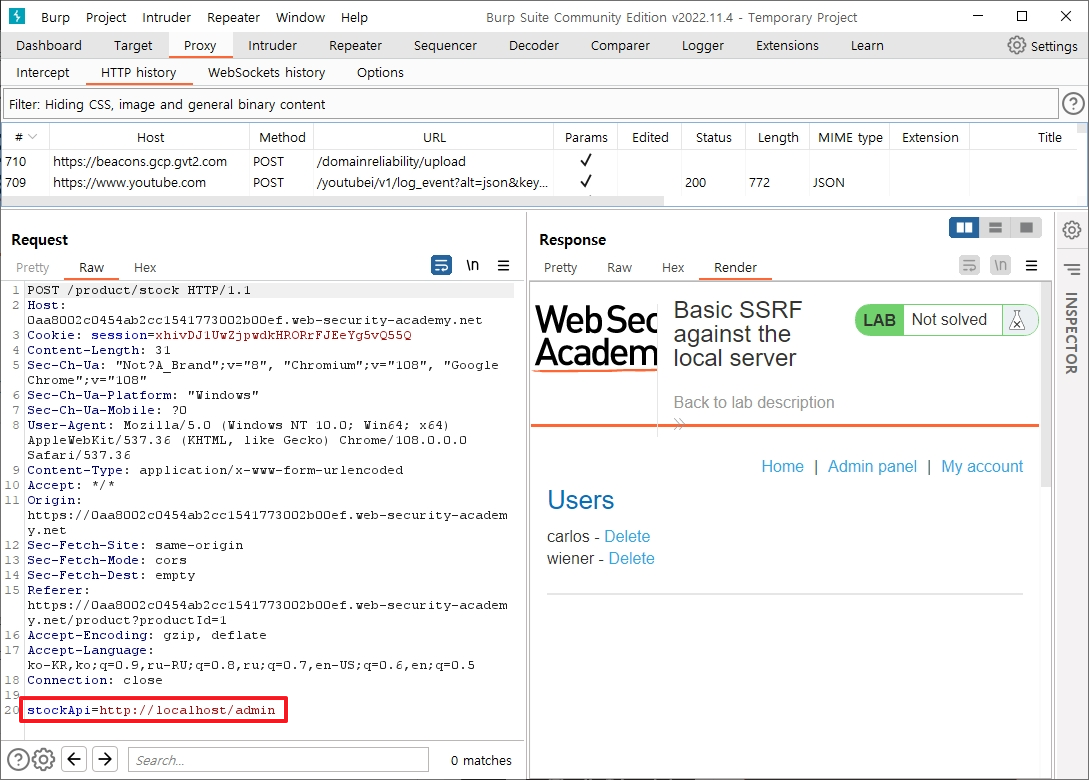Open the Inspector settings gear icon
The image size is (1089, 780).
pos(1072,230)
